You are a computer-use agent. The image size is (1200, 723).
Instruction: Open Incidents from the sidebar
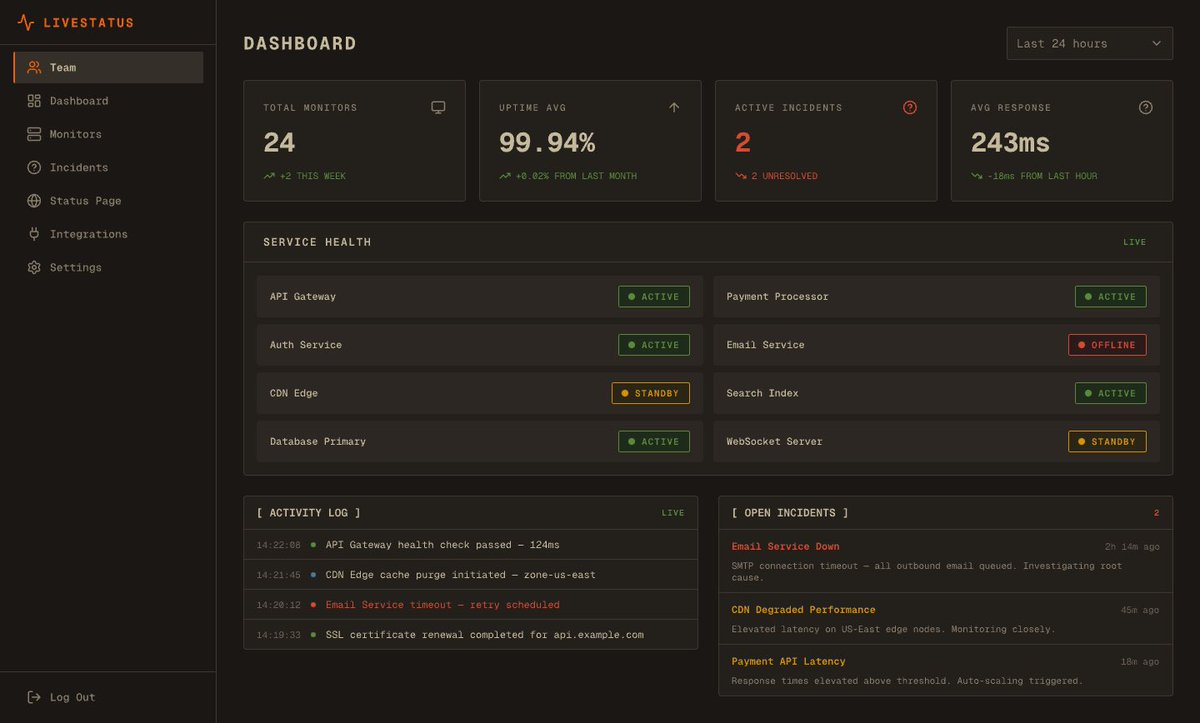[x=108, y=167]
